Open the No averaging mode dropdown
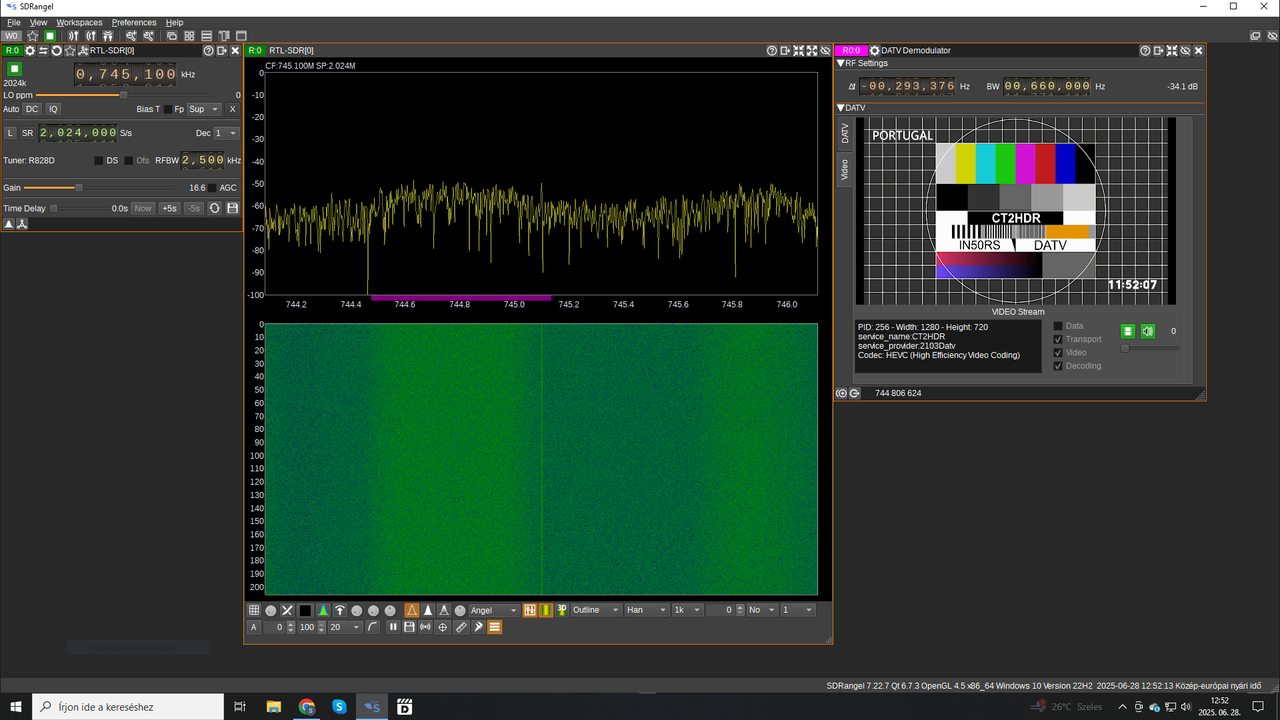Image resolution: width=1280 pixels, height=720 pixels. 761,610
